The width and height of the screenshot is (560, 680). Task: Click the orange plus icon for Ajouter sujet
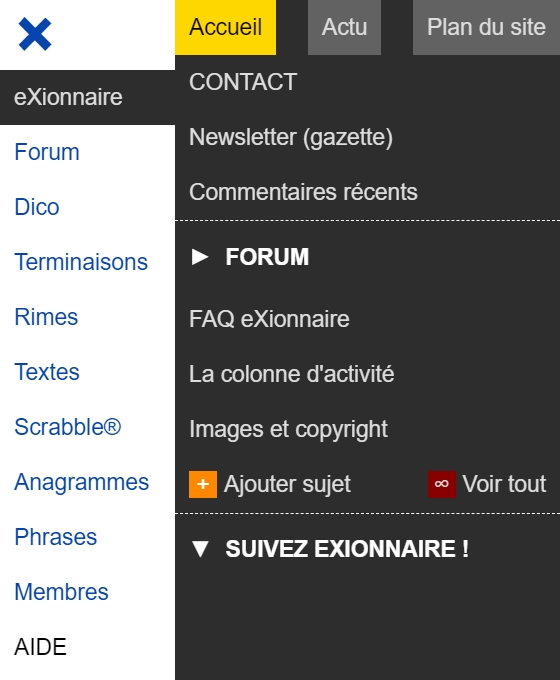pos(203,484)
